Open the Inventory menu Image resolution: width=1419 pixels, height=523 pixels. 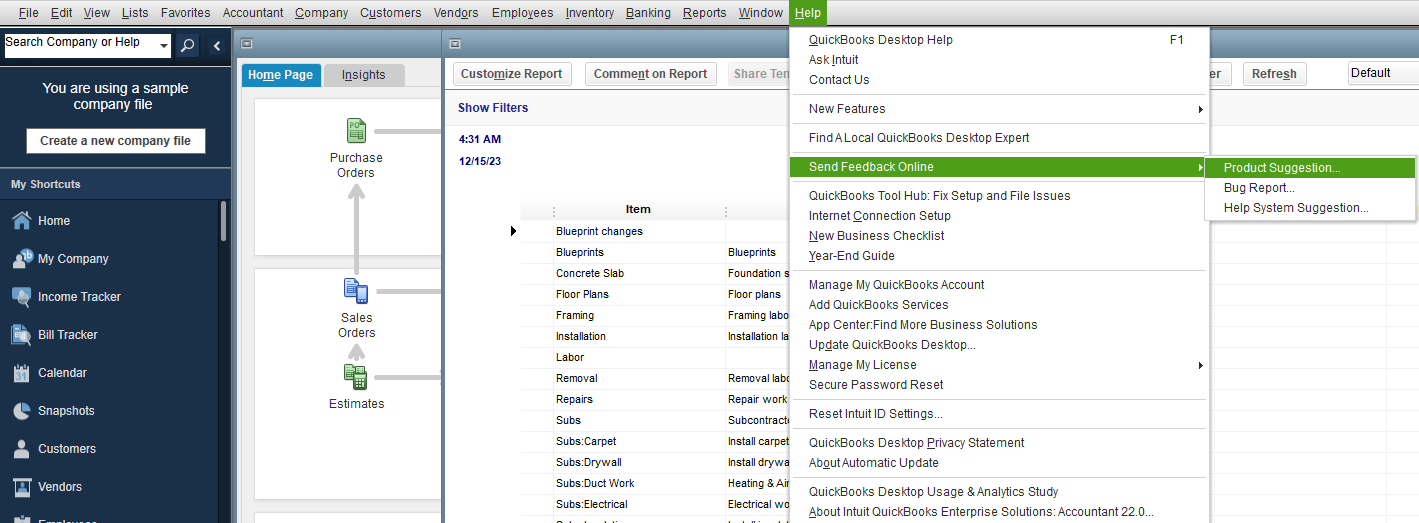click(590, 13)
